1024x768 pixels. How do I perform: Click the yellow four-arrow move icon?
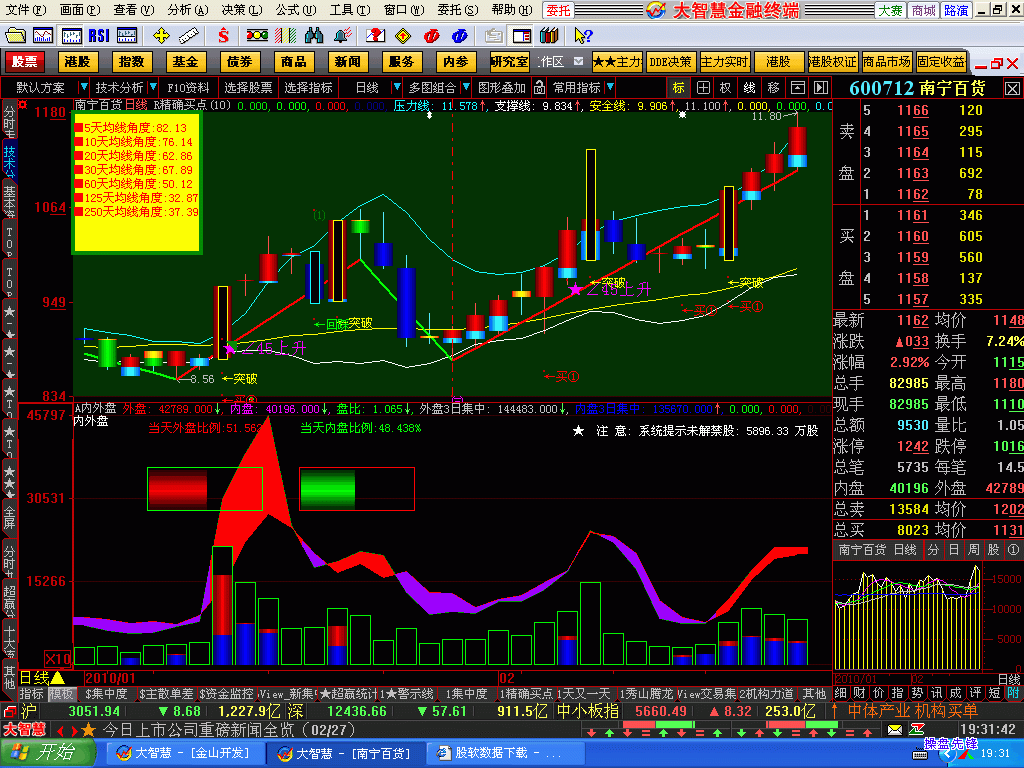(x=161, y=35)
